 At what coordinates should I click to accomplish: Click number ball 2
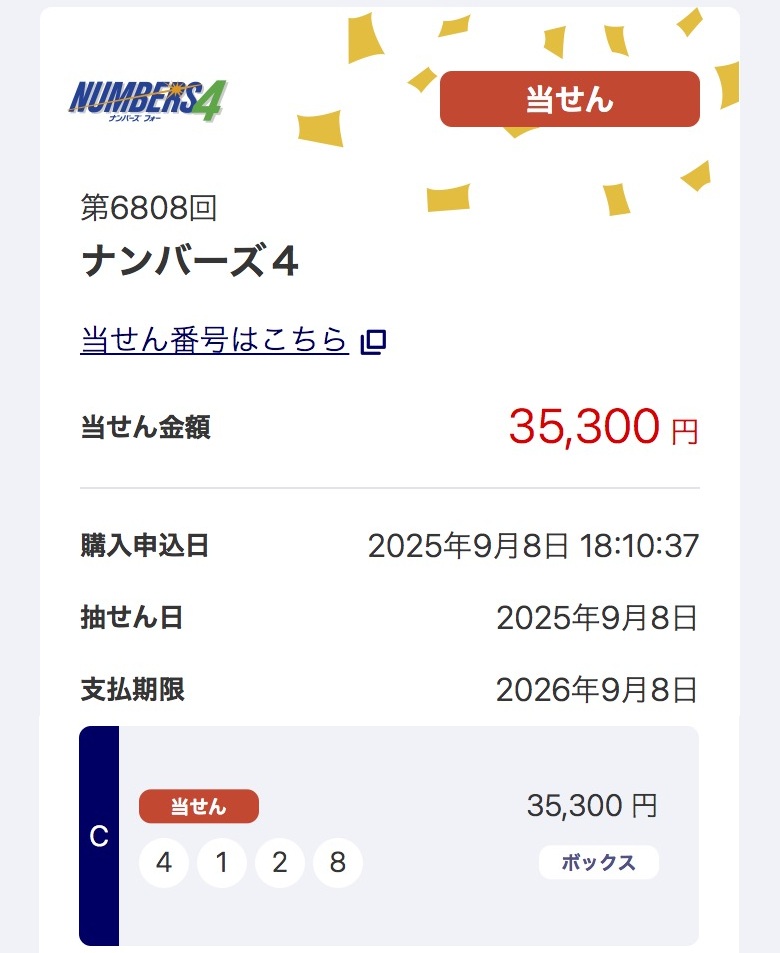point(280,862)
